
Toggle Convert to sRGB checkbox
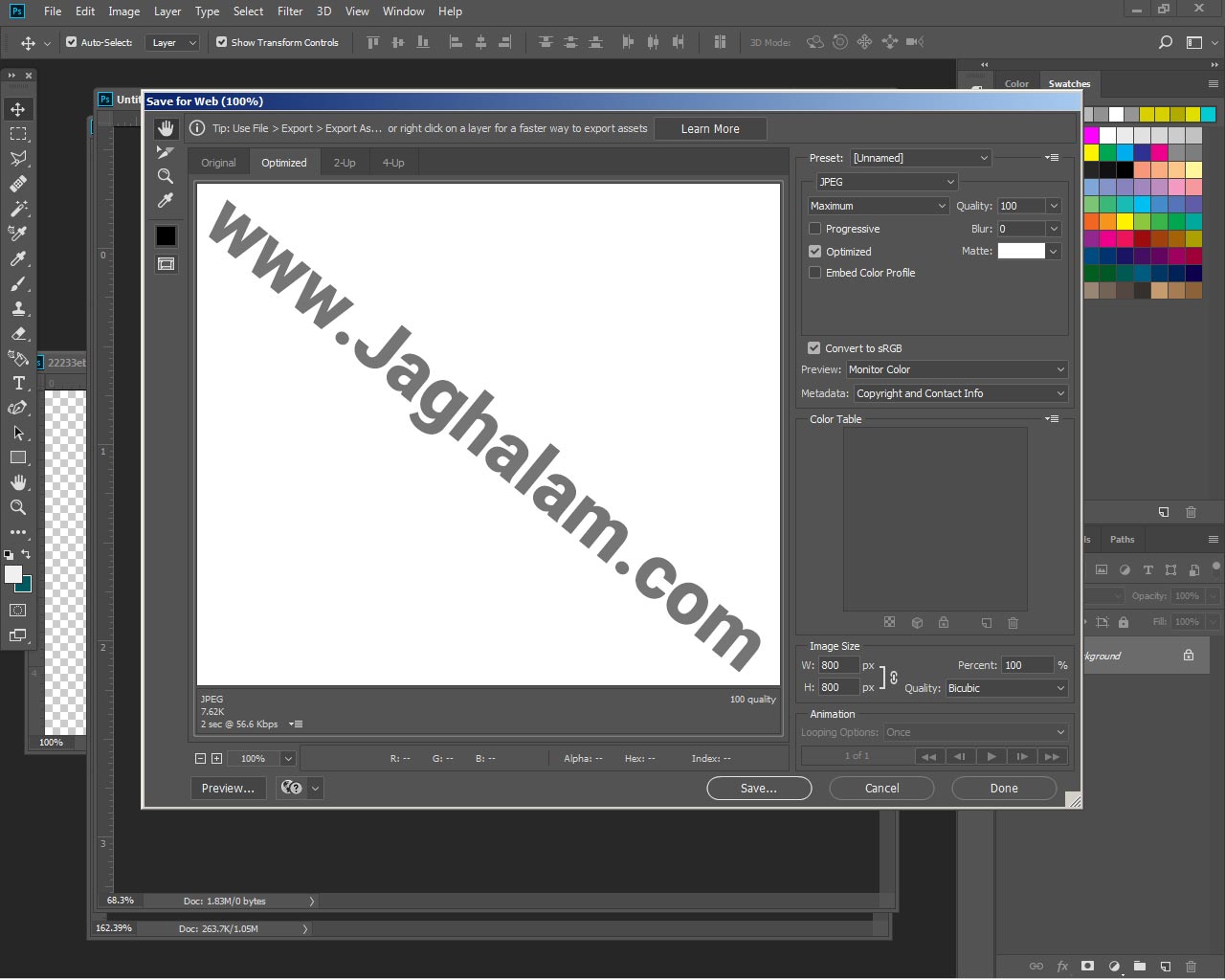pos(814,348)
